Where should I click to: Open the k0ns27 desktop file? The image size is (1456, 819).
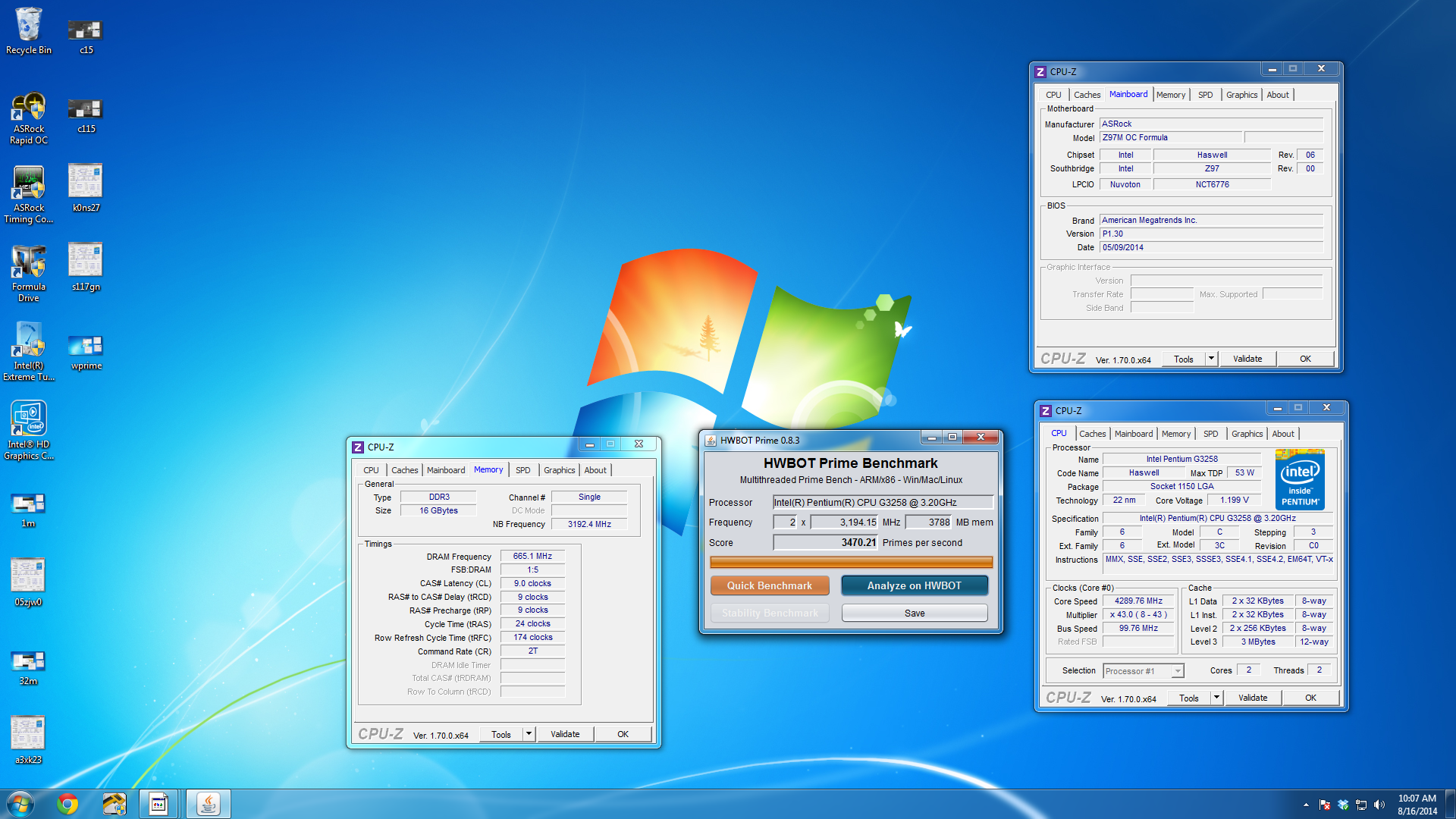[x=86, y=188]
